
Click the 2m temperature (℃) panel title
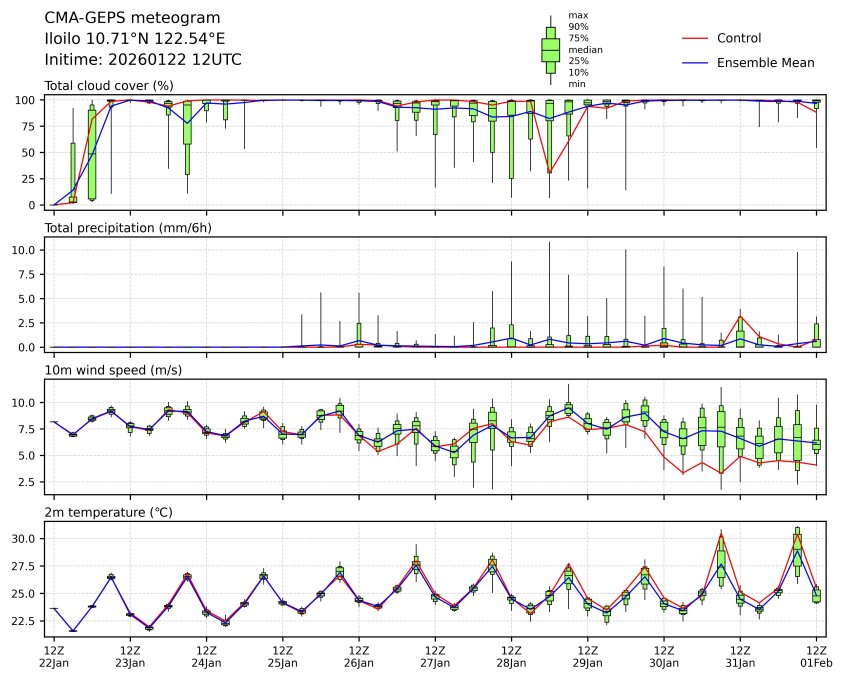(x=109, y=512)
